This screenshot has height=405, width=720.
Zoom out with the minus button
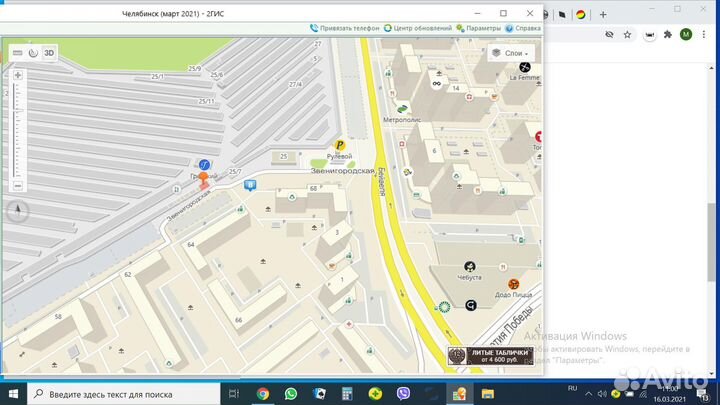pyautogui.click(x=17, y=186)
